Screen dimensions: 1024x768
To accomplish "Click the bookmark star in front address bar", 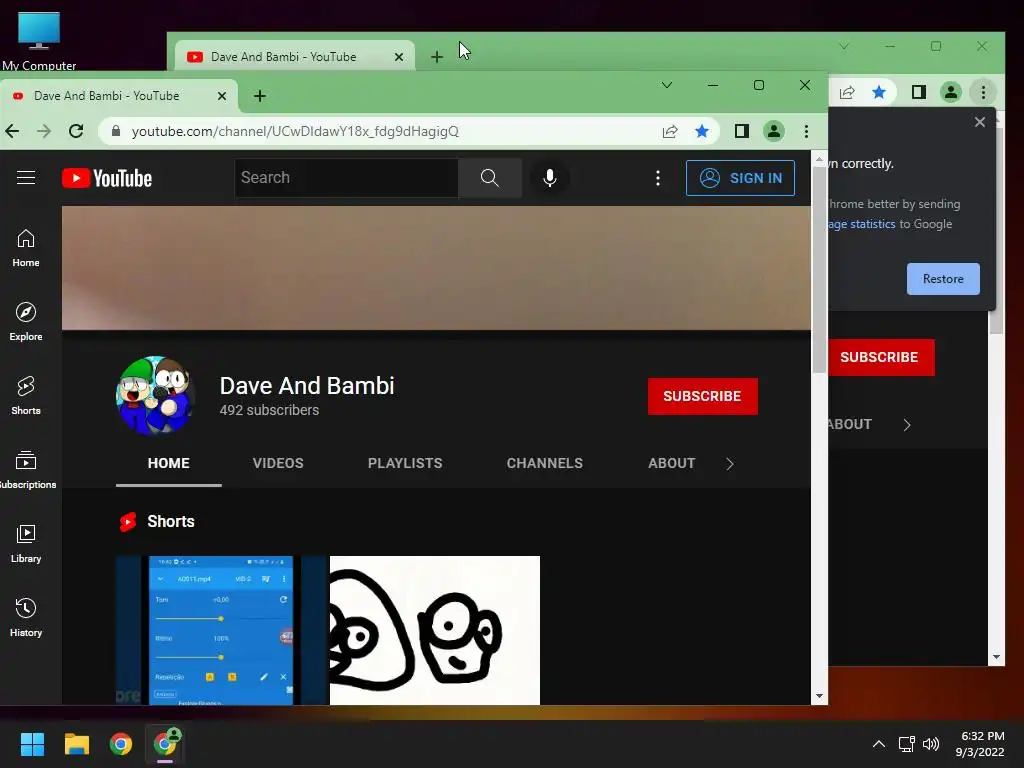I will [702, 131].
